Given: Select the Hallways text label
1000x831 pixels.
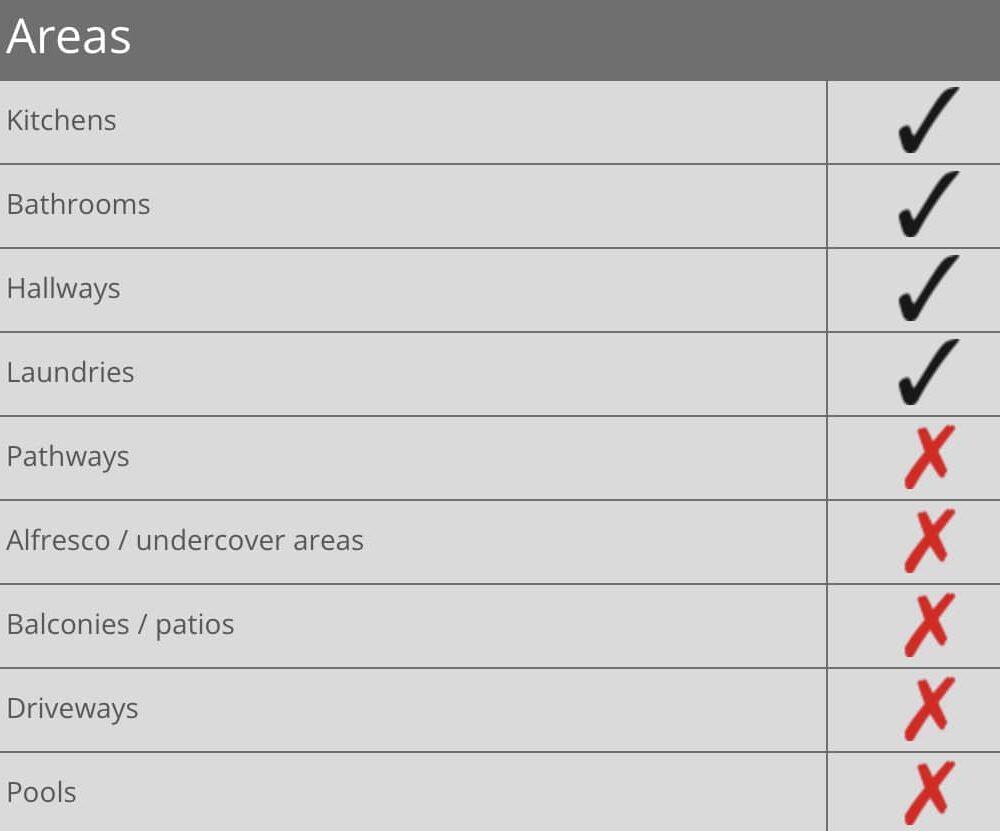Looking at the screenshot, I should (64, 289).
